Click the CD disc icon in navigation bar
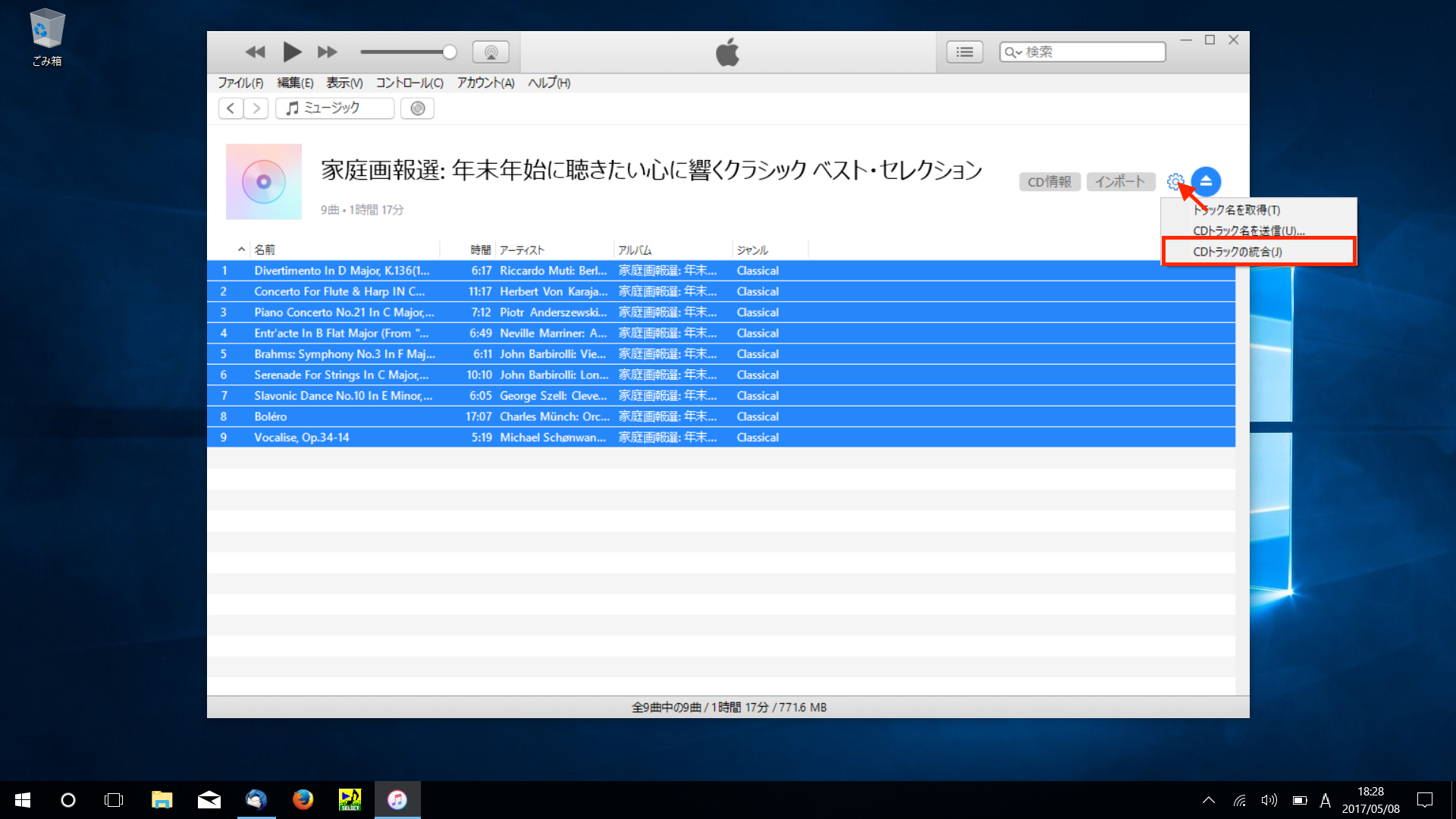The height and width of the screenshot is (819, 1456). click(417, 108)
